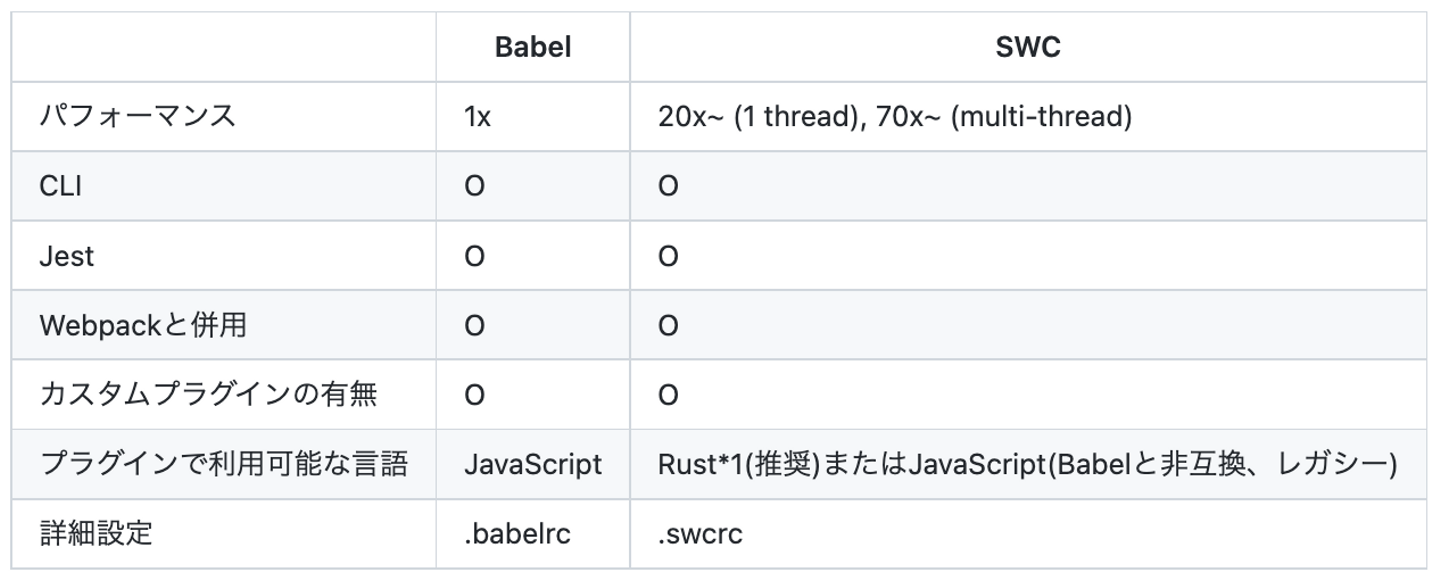Click Babel's 1x performance cell
This screenshot has width=1440, height=580.
[x=477, y=117]
